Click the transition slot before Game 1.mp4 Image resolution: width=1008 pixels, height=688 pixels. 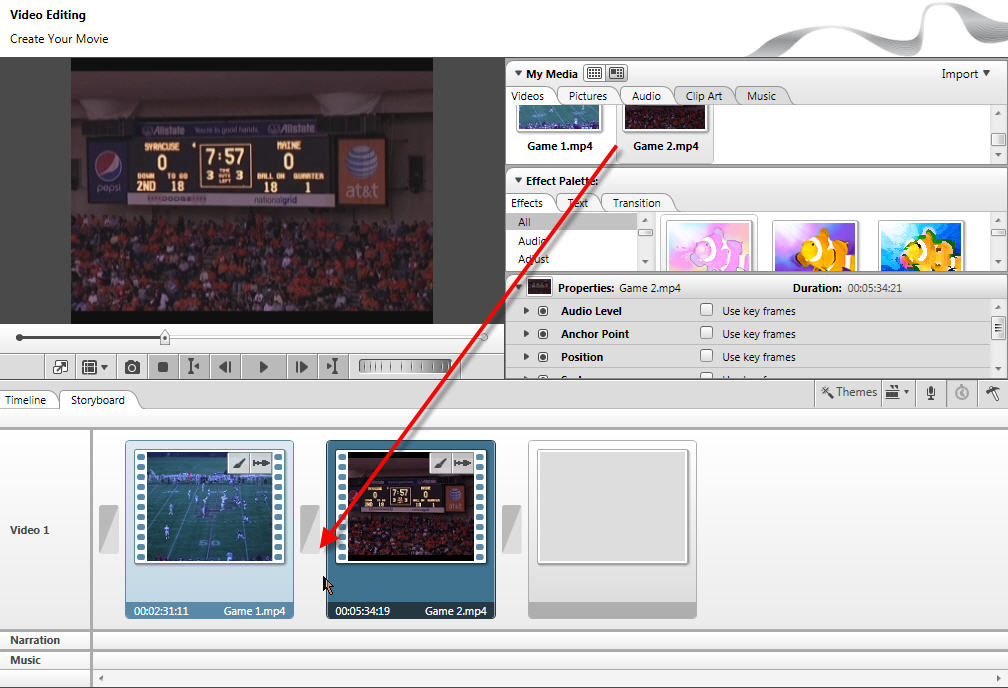click(109, 529)
